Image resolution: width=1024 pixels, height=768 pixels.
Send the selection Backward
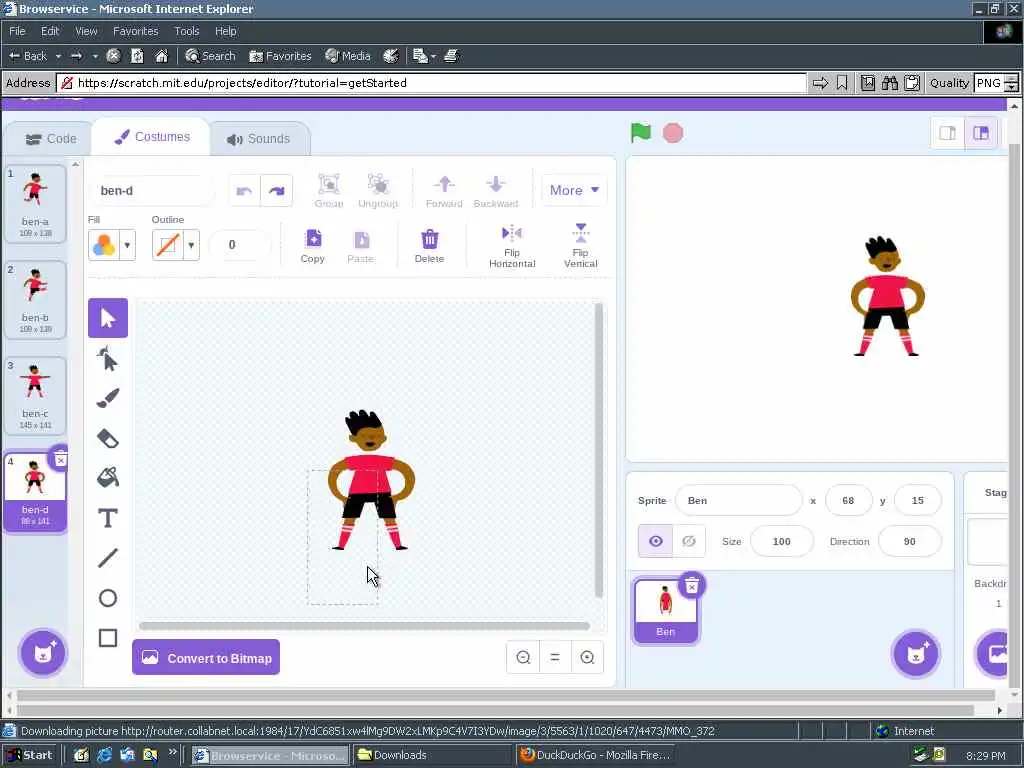pyautogui.click(x=496, y=191)
